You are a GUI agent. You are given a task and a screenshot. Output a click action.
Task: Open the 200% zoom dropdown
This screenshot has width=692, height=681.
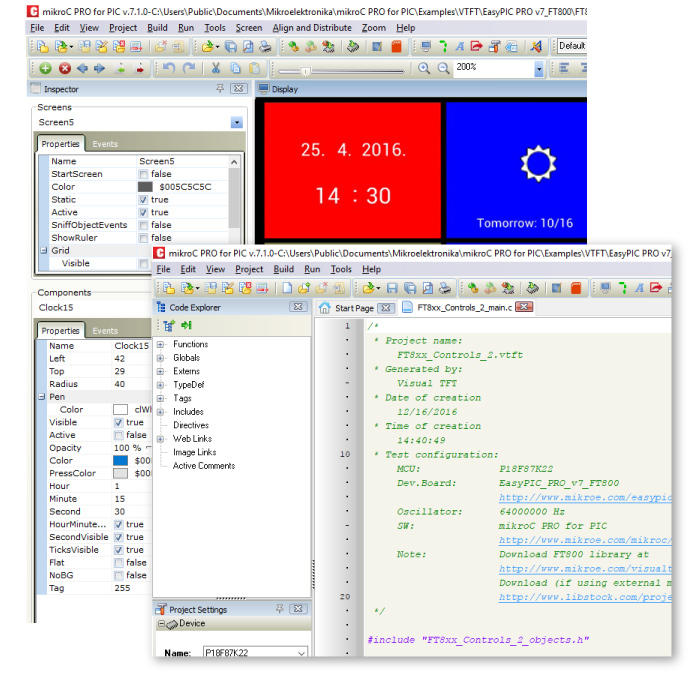tap(538, 69)
